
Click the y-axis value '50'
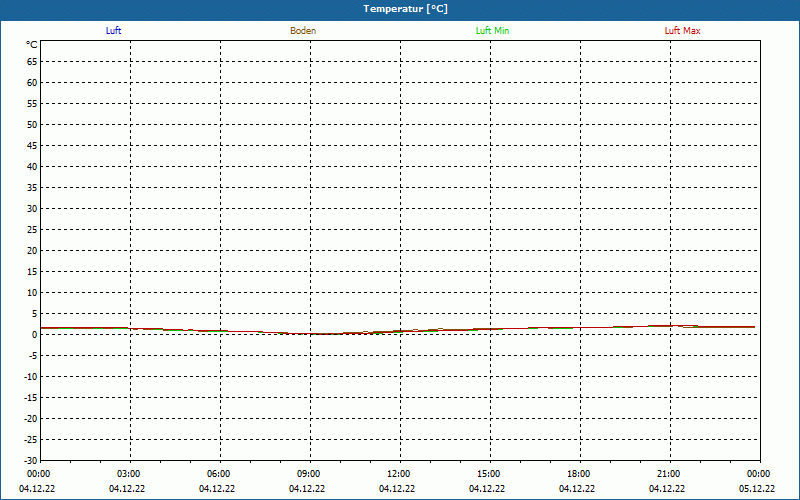32,124
